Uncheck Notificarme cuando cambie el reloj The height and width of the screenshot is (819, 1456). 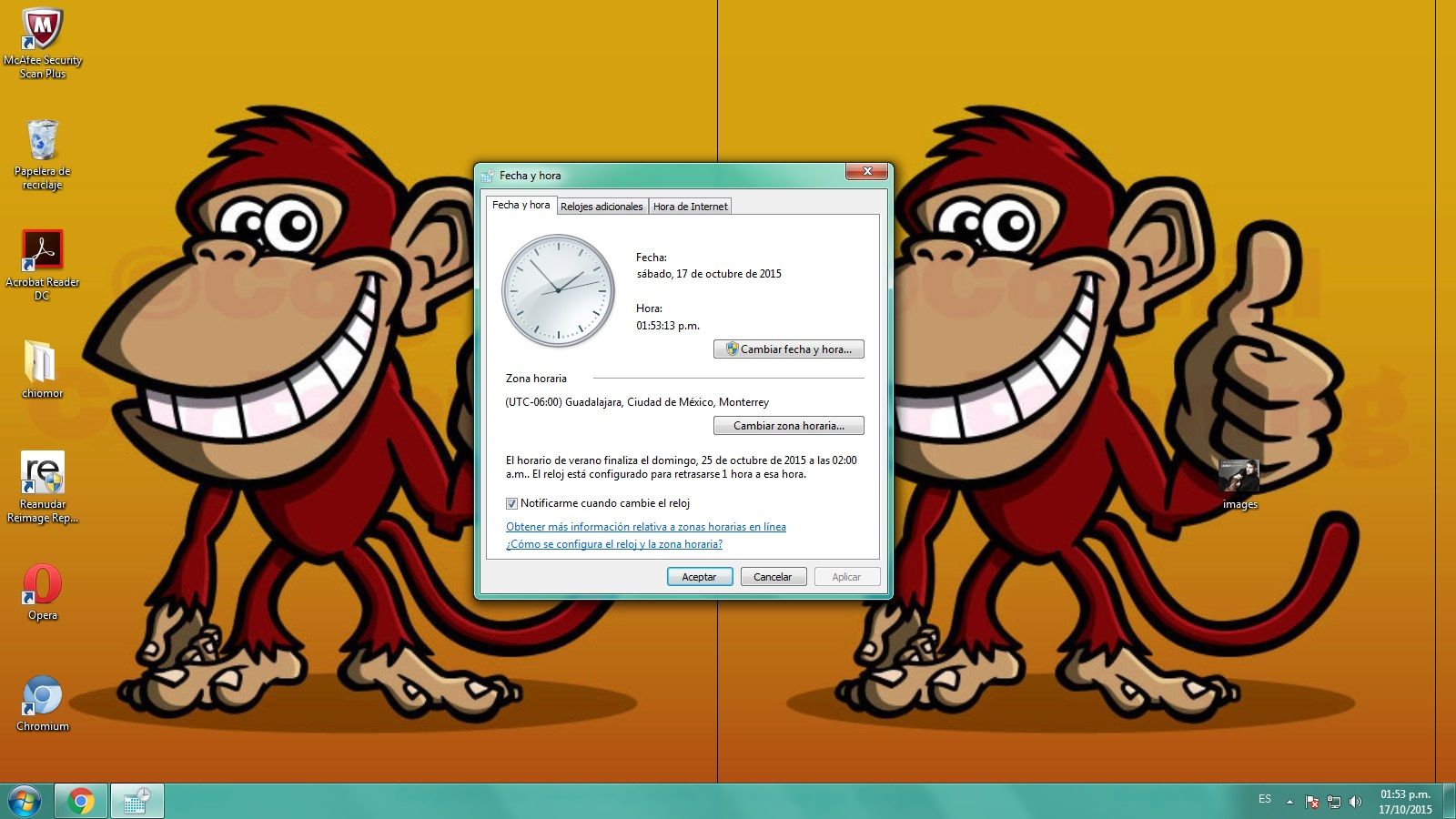click(511, 503)
